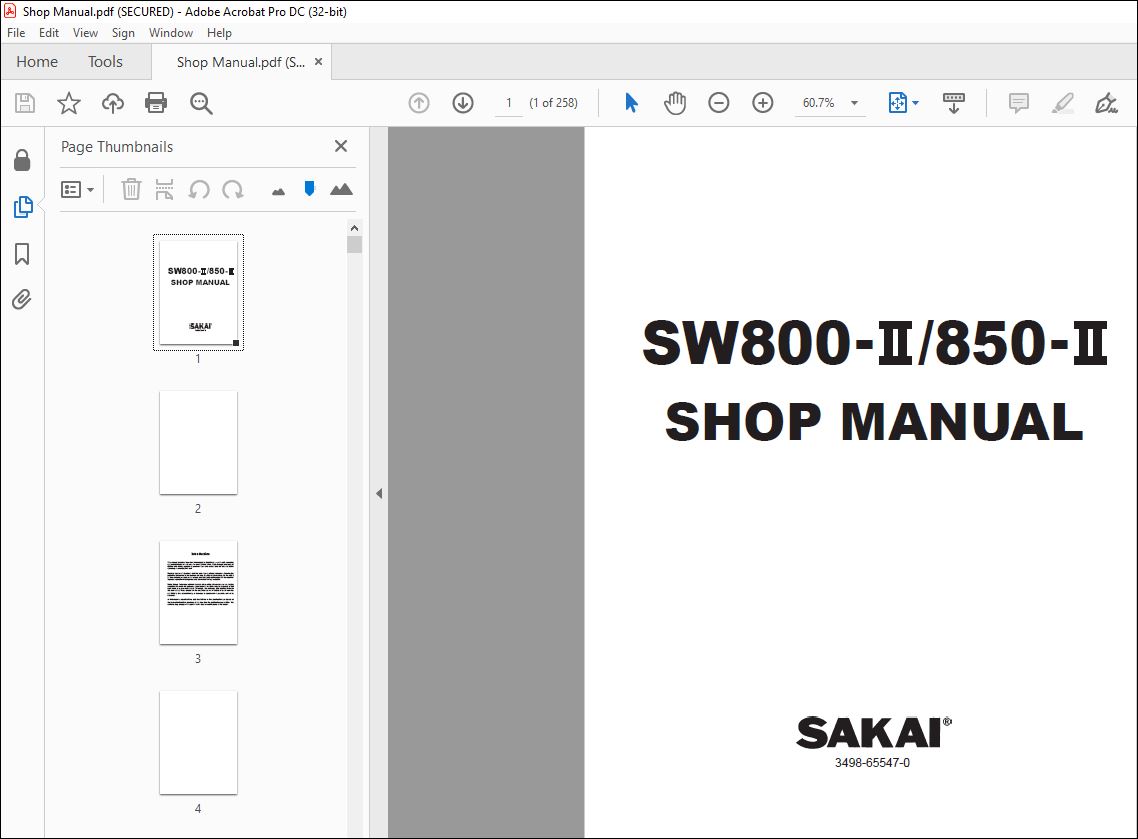1138x839 pixels.
Task: Collapse navigation pane with left triangle
Action: click(379, 494)
